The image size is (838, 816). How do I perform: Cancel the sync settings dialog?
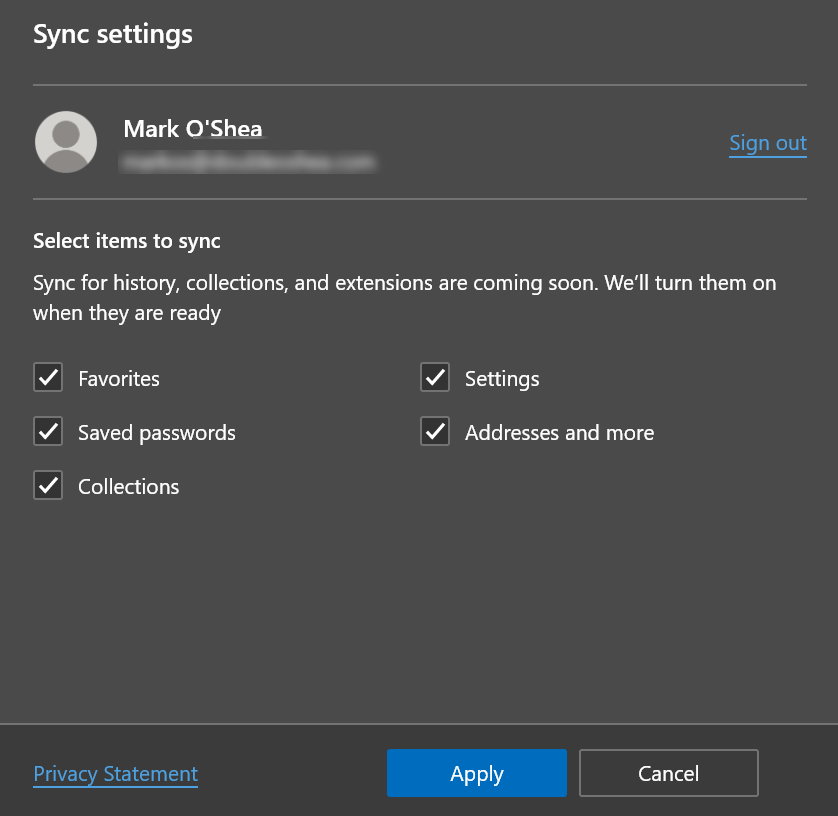click(668, 773)
